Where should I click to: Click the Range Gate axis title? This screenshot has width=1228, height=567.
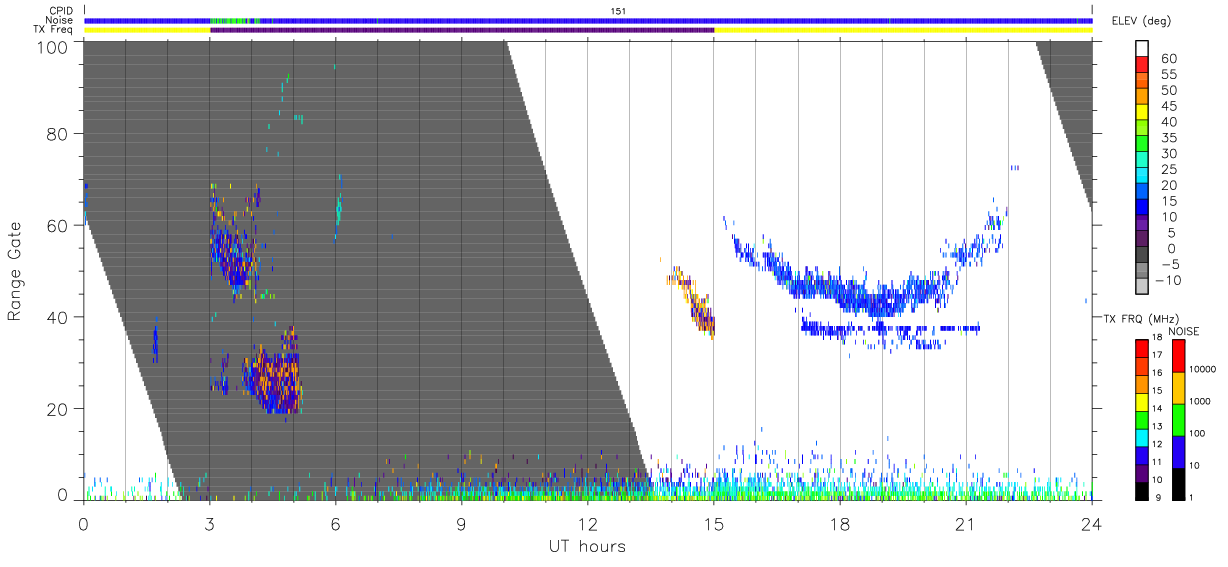tap(16, 271)
